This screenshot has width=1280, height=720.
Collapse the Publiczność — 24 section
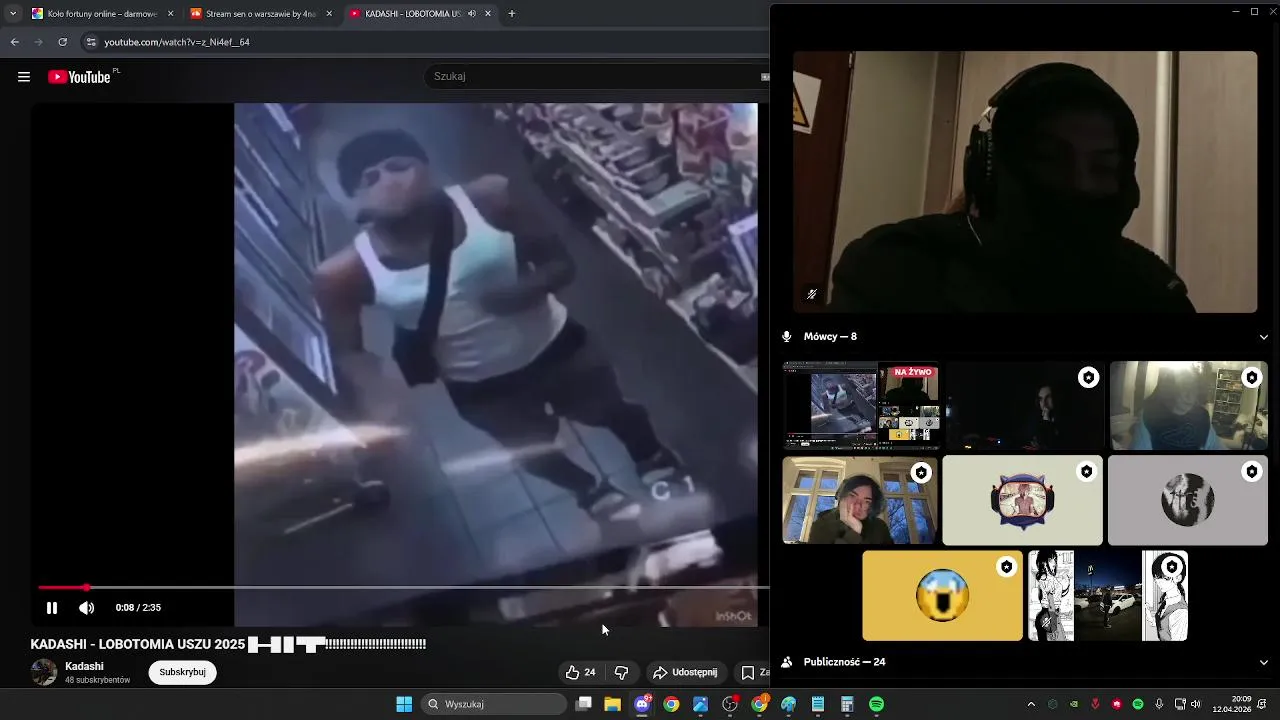coord(1263,662)
